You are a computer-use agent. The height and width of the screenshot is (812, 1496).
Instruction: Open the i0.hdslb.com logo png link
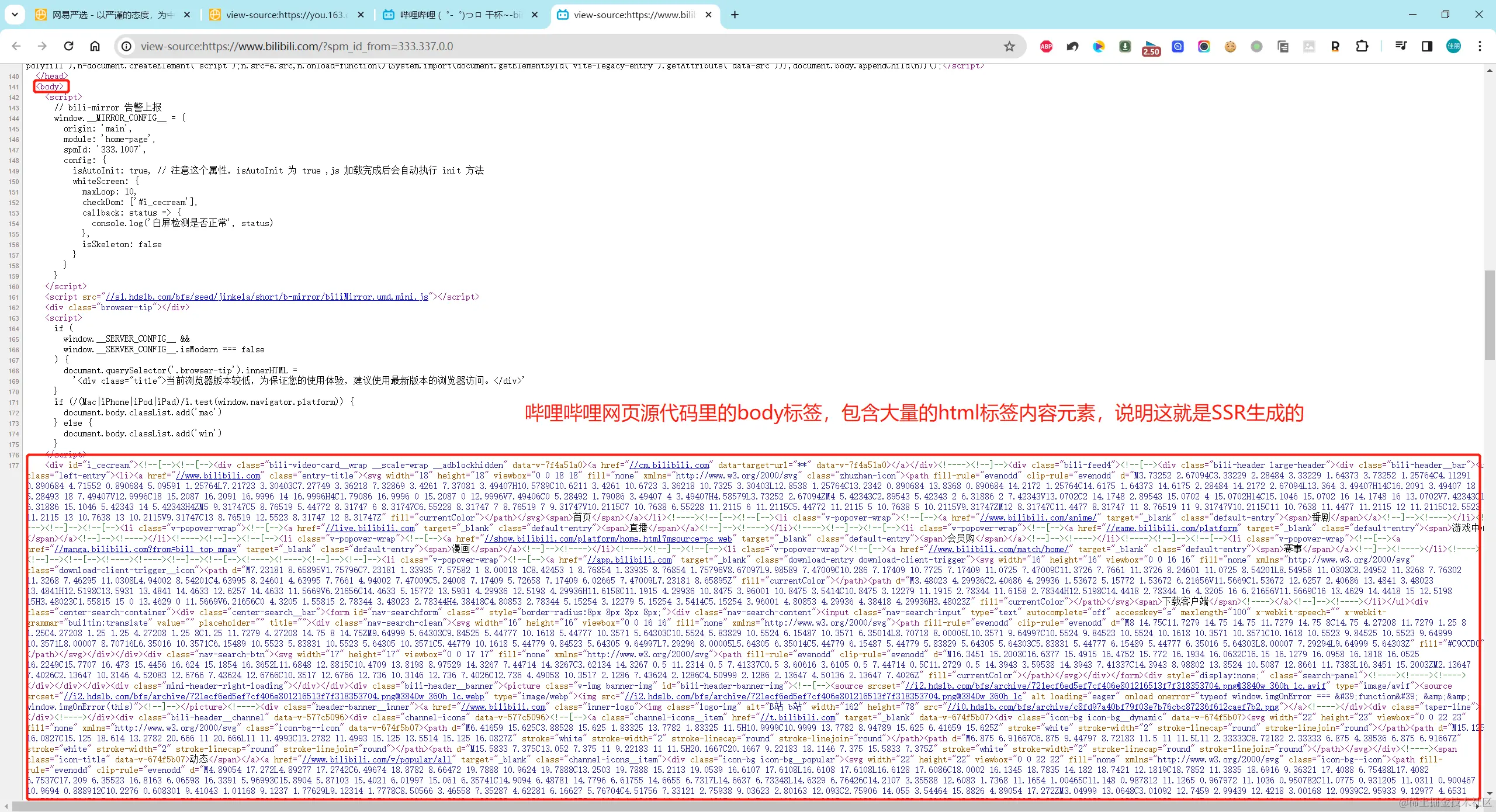click(1113, 707)
